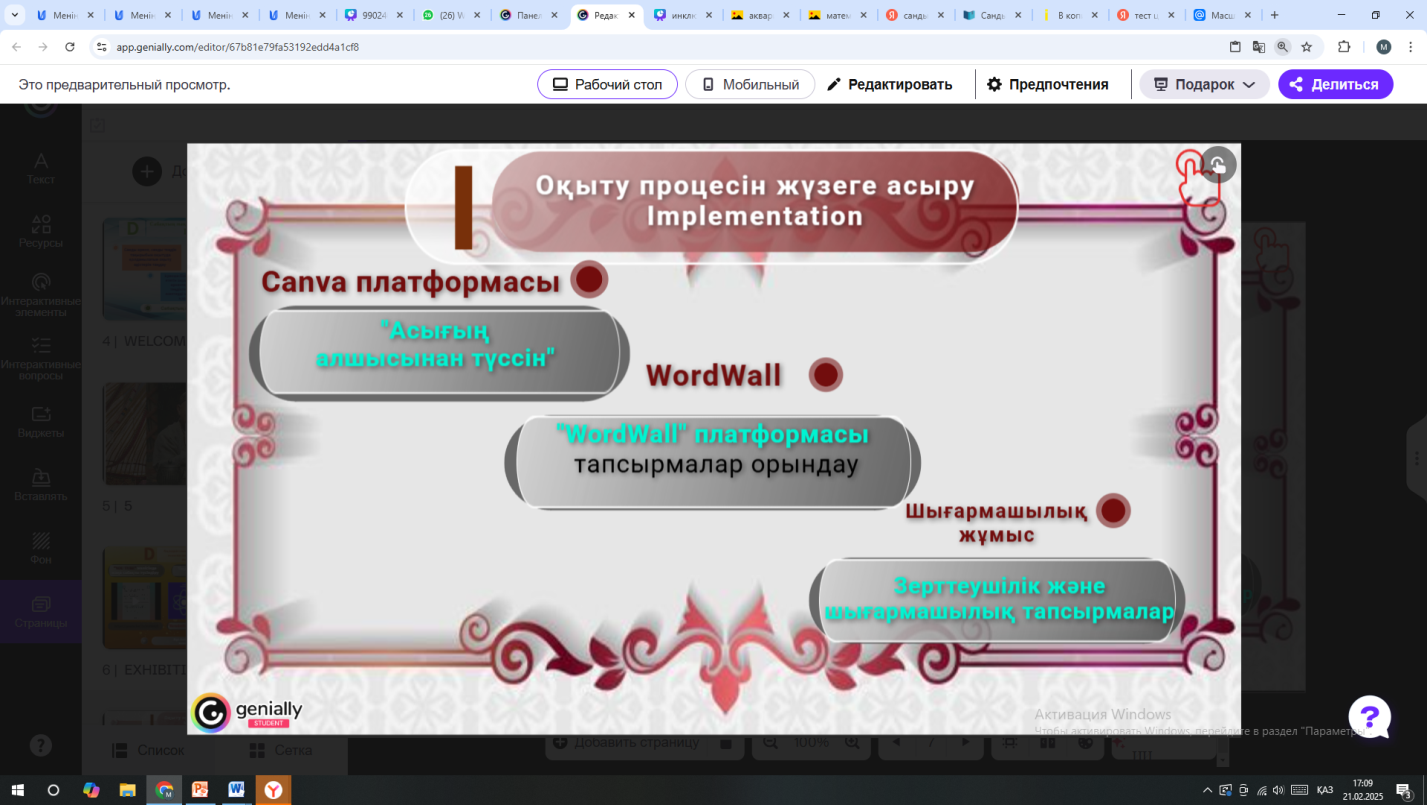Viewport: 1427px width, 805px height.
Task: Reload the Genially page
Action: 70,47
